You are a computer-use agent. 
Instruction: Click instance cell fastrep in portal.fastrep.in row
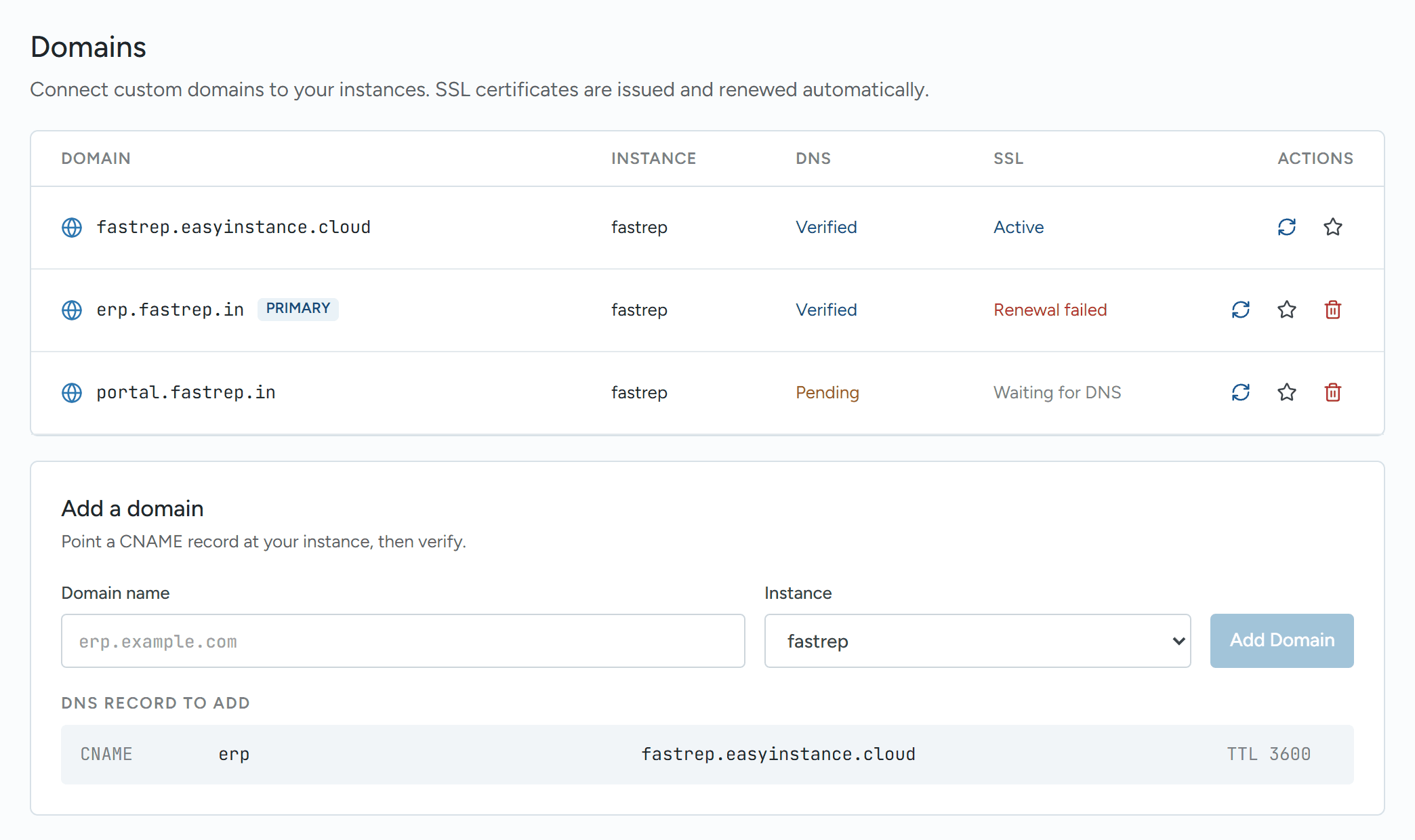click(x=639, y=392)
